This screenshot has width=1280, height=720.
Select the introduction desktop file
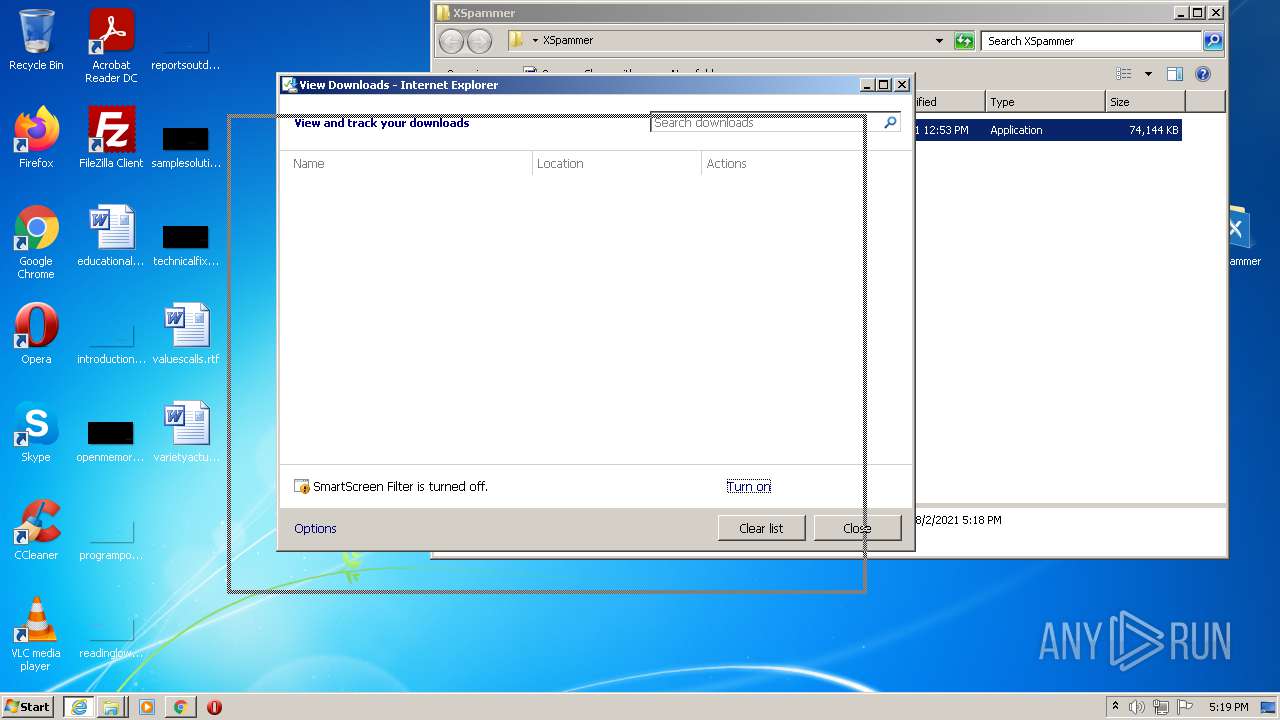coord(111,342)
